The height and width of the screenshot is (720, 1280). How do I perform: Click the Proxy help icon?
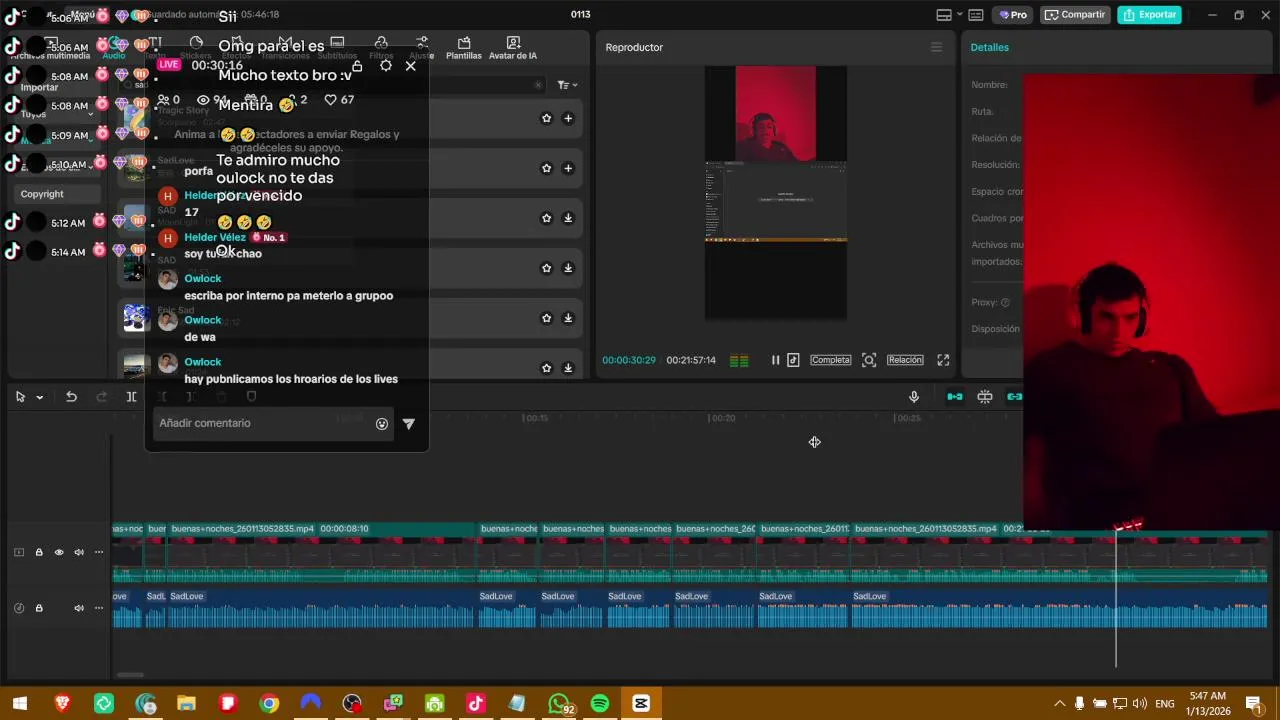click(1005, 302)
